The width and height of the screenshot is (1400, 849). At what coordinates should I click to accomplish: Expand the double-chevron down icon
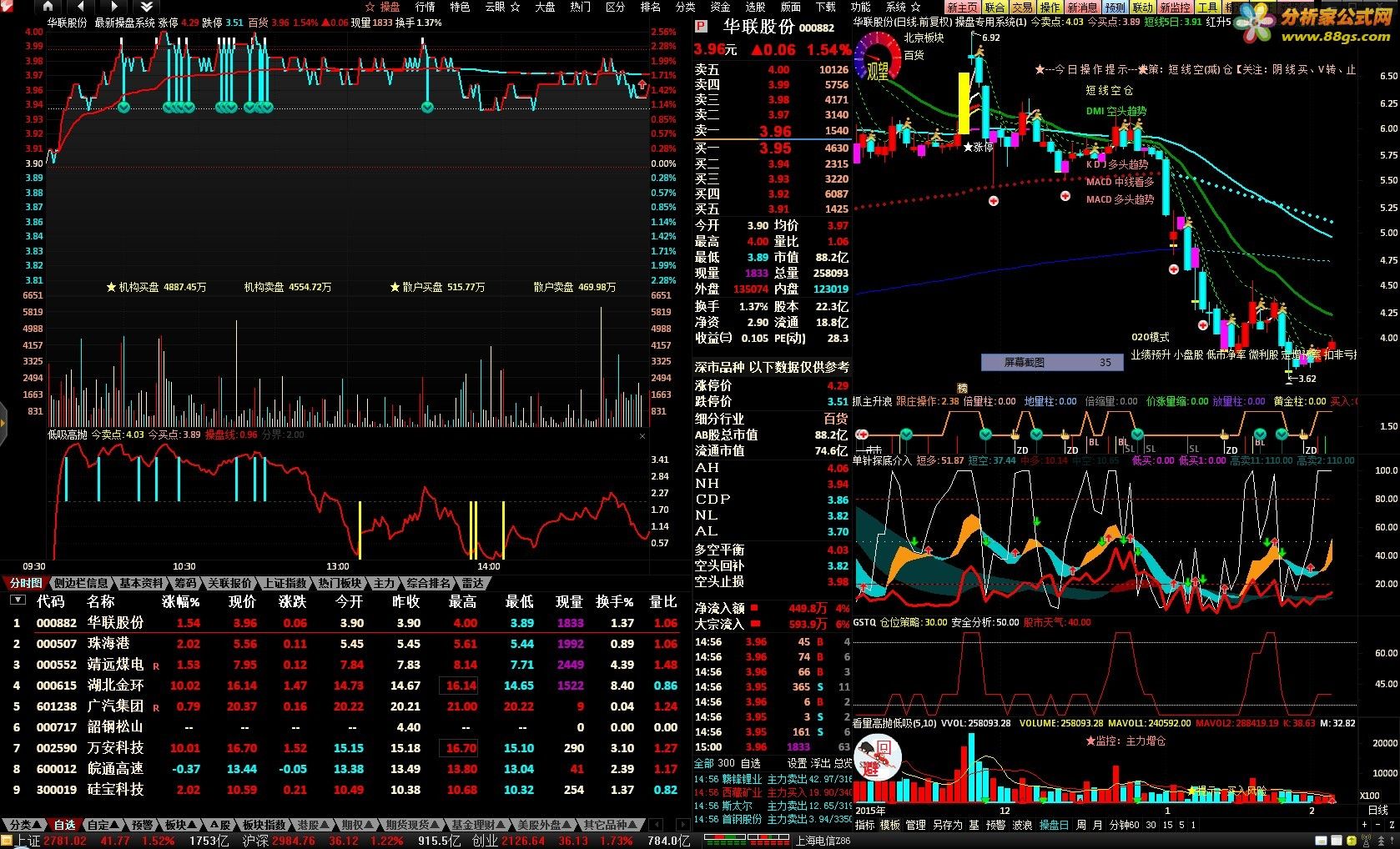point(146,6)
